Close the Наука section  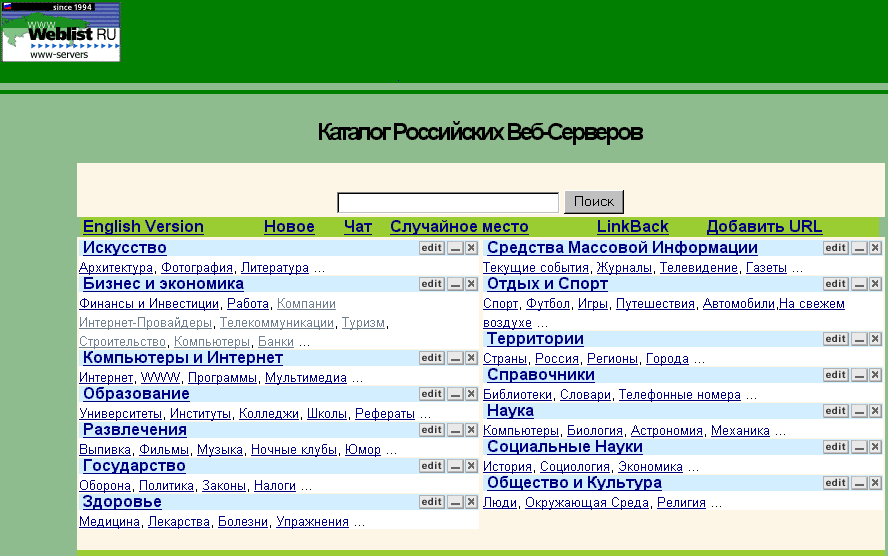876,411
